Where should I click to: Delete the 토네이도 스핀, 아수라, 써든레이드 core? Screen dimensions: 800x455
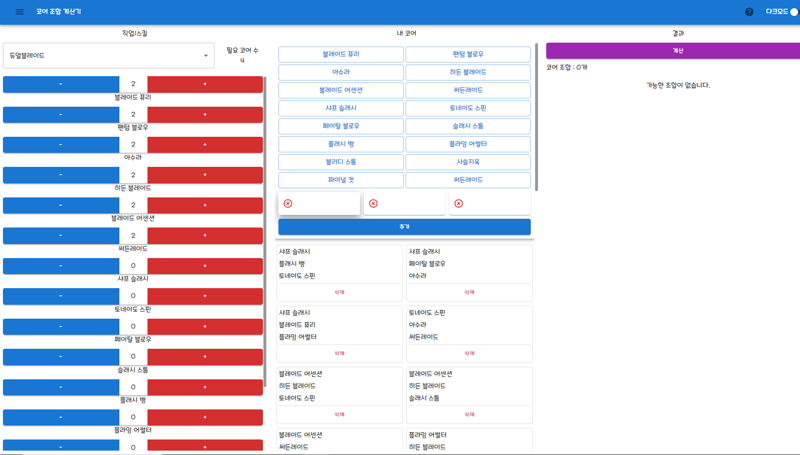[x=469, y=353]
